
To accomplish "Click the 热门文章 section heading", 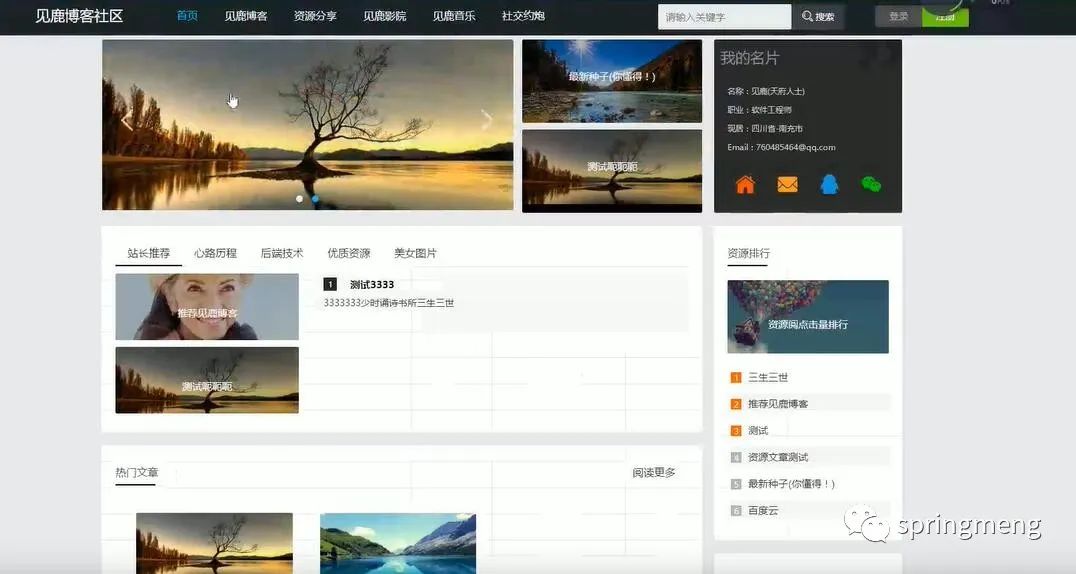I will (x=137, y=472).
